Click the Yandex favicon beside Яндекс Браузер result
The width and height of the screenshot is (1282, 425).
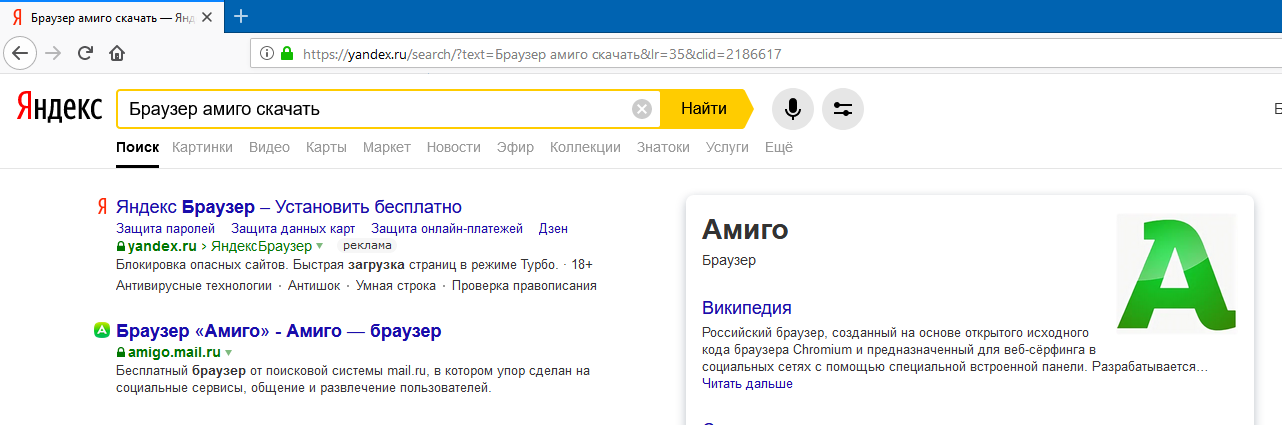101,207
